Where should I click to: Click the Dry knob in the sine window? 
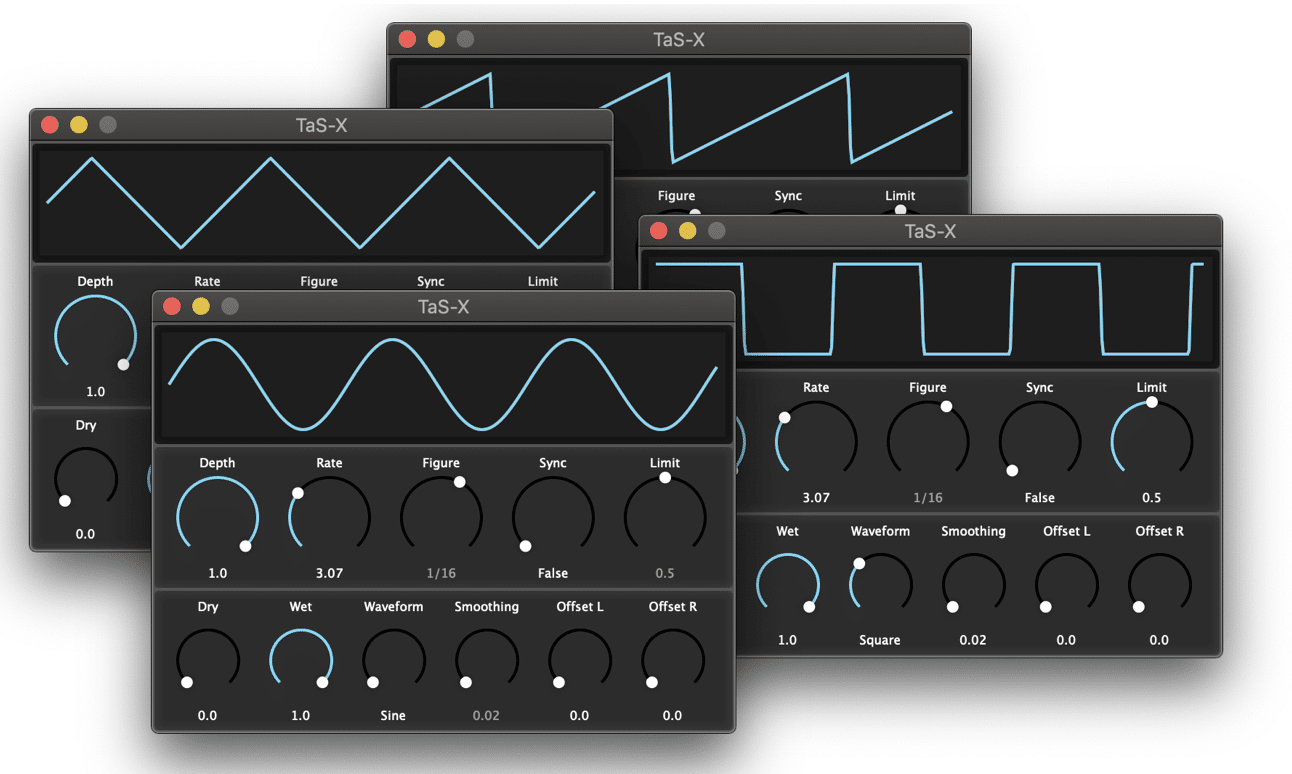[208, 660]
